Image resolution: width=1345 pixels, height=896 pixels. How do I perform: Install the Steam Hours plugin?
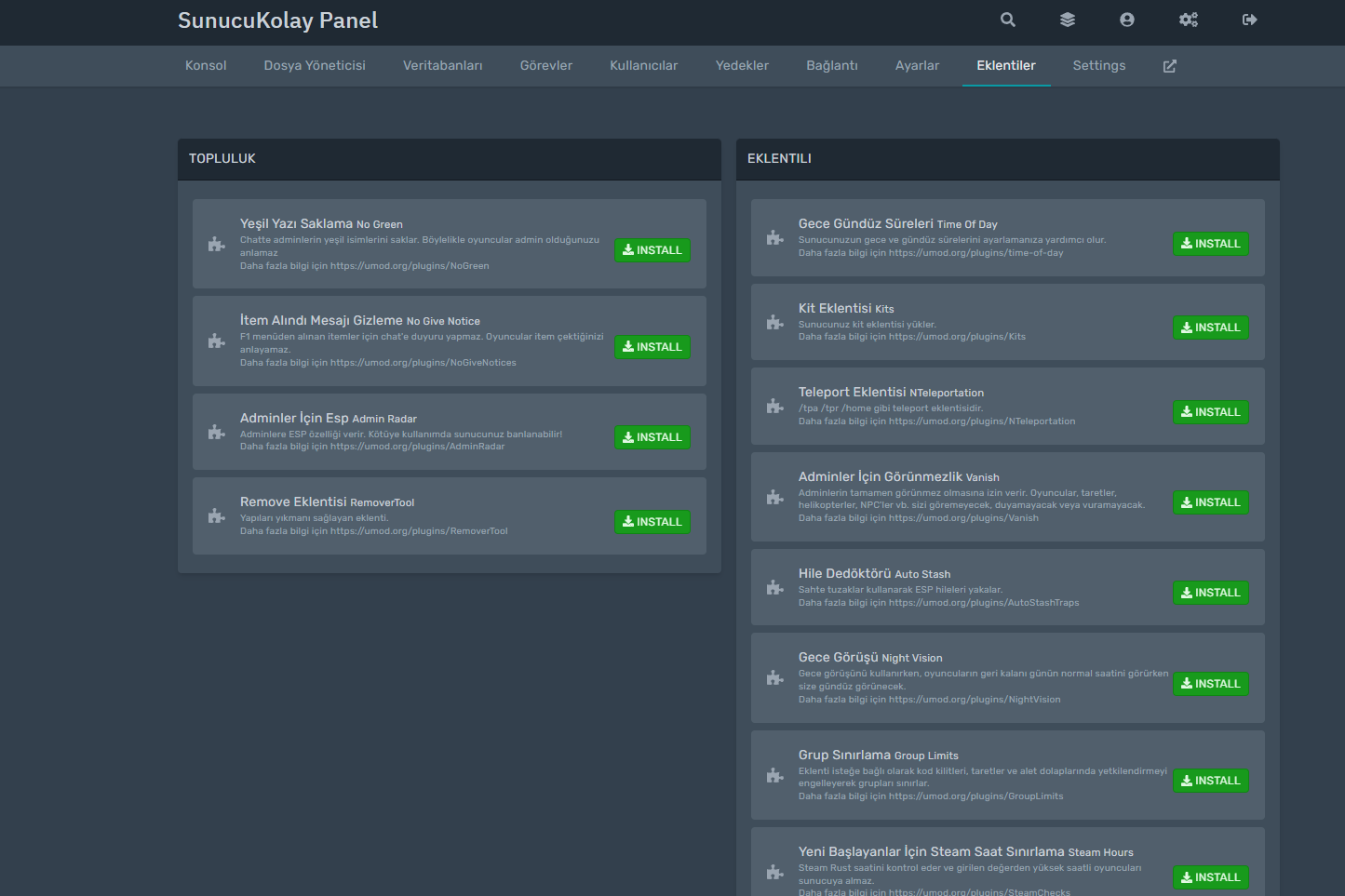(x=1211, y=877)
